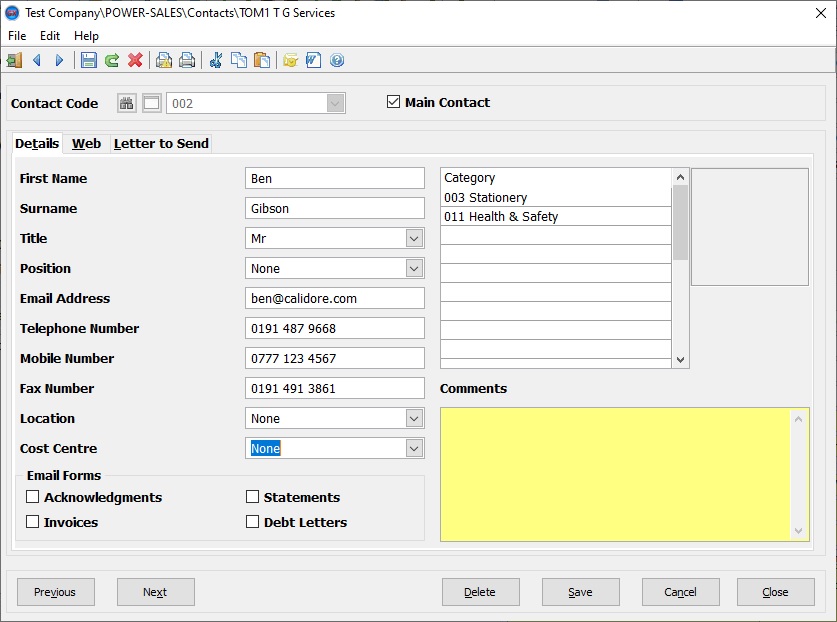Expand the Title dropdown showing Mr
This screenshot has height=622, width=837.
pyautogui.click(x=414, y=239)
